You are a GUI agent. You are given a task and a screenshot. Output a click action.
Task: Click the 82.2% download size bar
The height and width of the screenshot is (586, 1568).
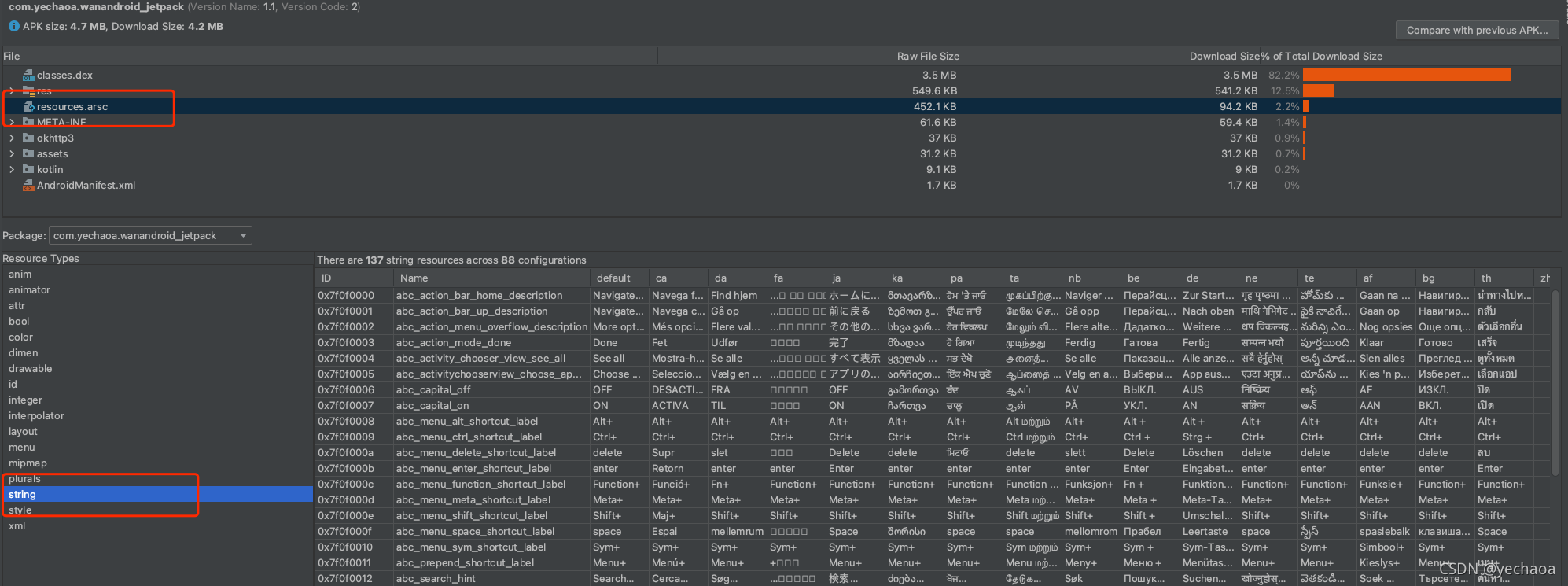pos(1407,75)
